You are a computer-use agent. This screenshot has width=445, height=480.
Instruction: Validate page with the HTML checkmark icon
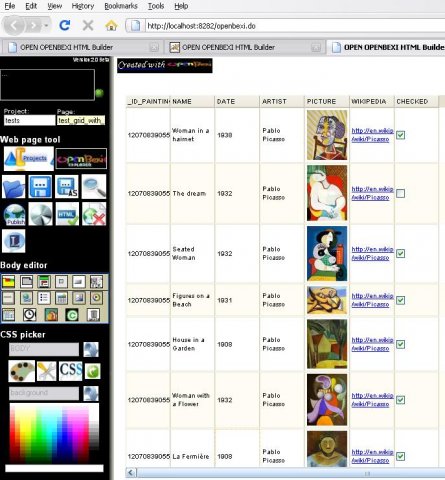click(67, 214)
